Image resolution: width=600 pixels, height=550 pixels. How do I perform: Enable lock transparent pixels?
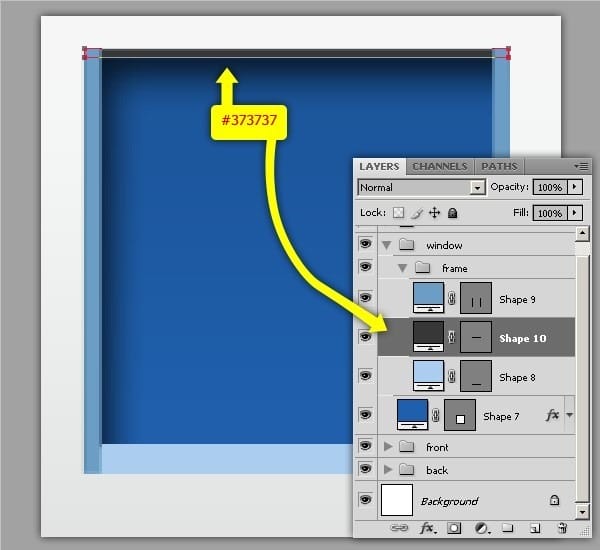pos(398,213)
